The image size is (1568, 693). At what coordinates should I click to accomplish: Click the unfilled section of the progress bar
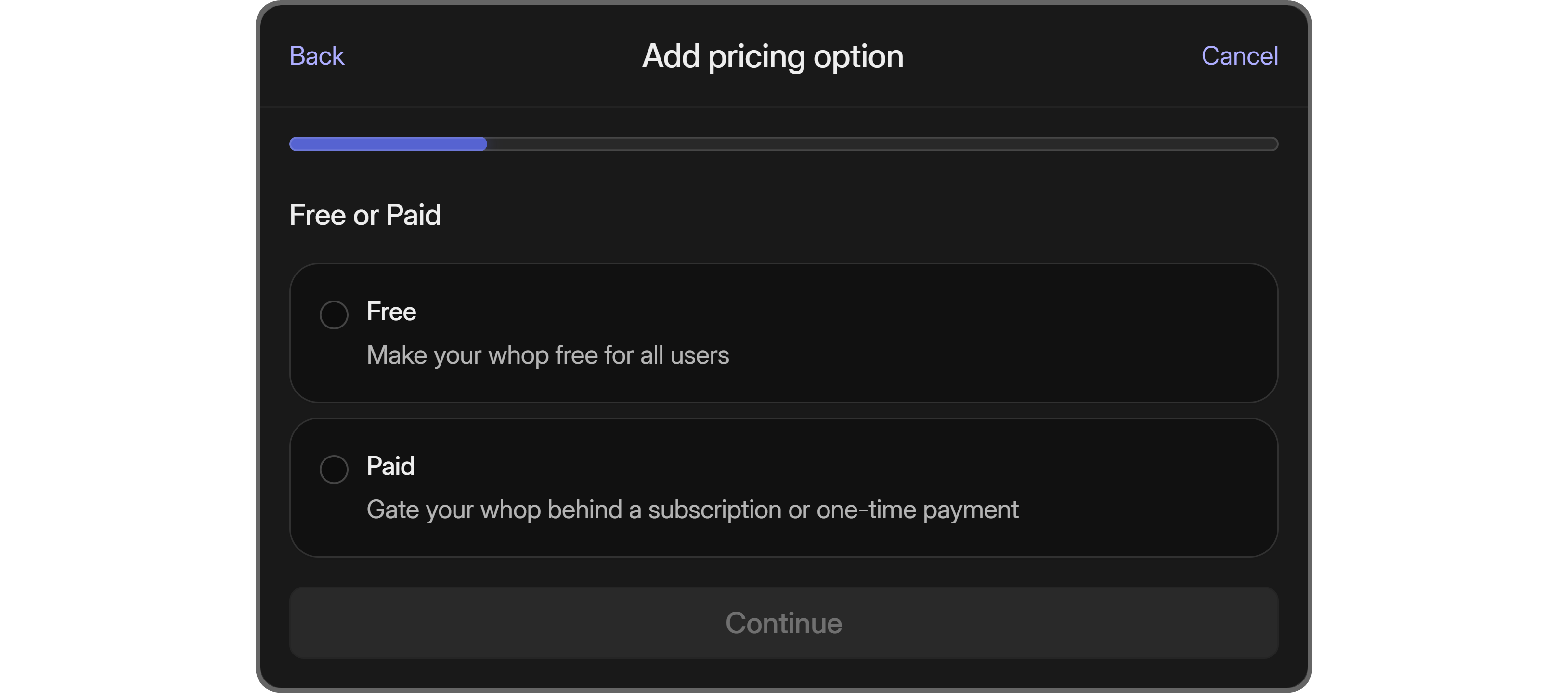pos(913,144)
